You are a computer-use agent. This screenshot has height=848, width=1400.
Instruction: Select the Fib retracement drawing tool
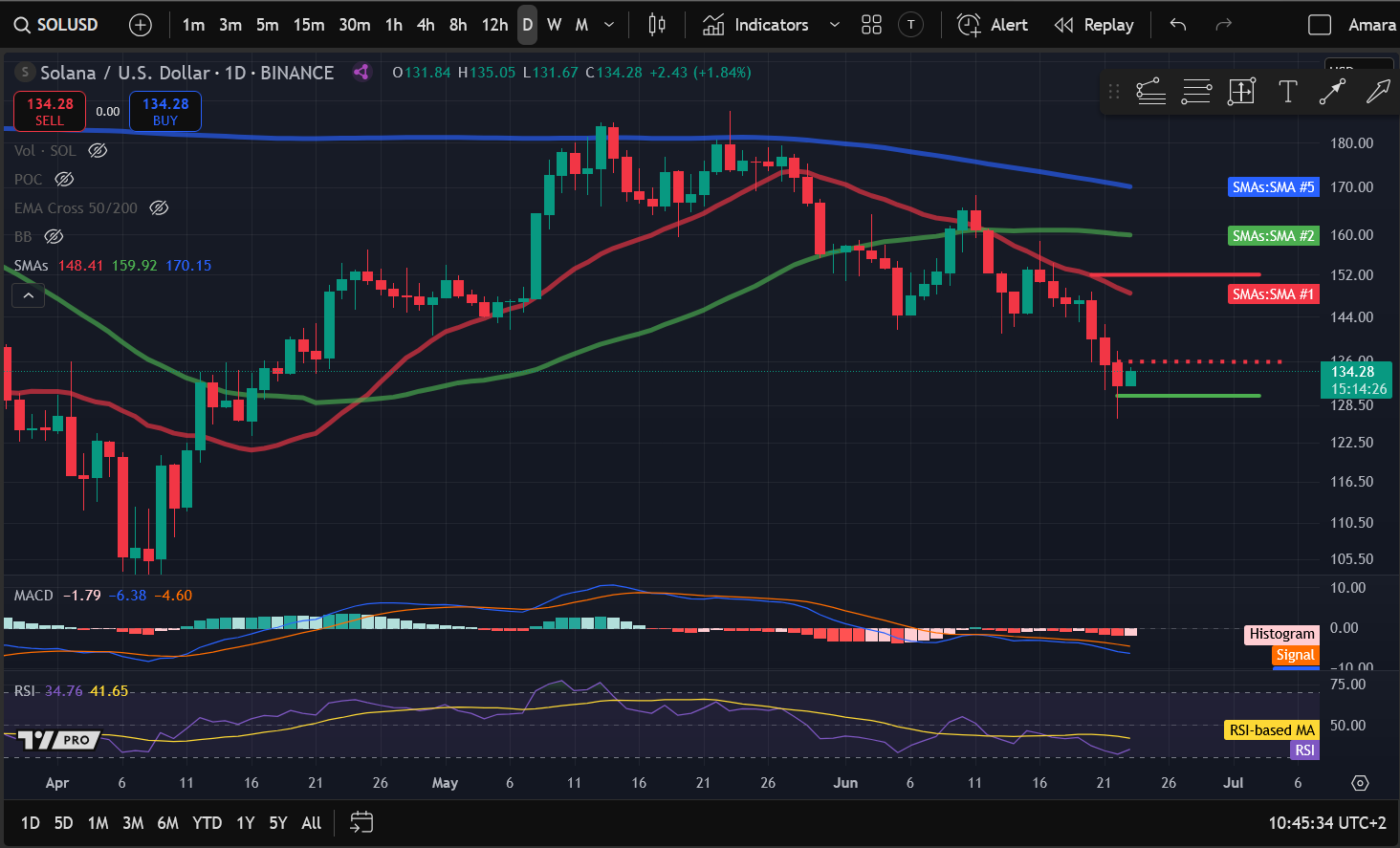(x=1150, y=92)
